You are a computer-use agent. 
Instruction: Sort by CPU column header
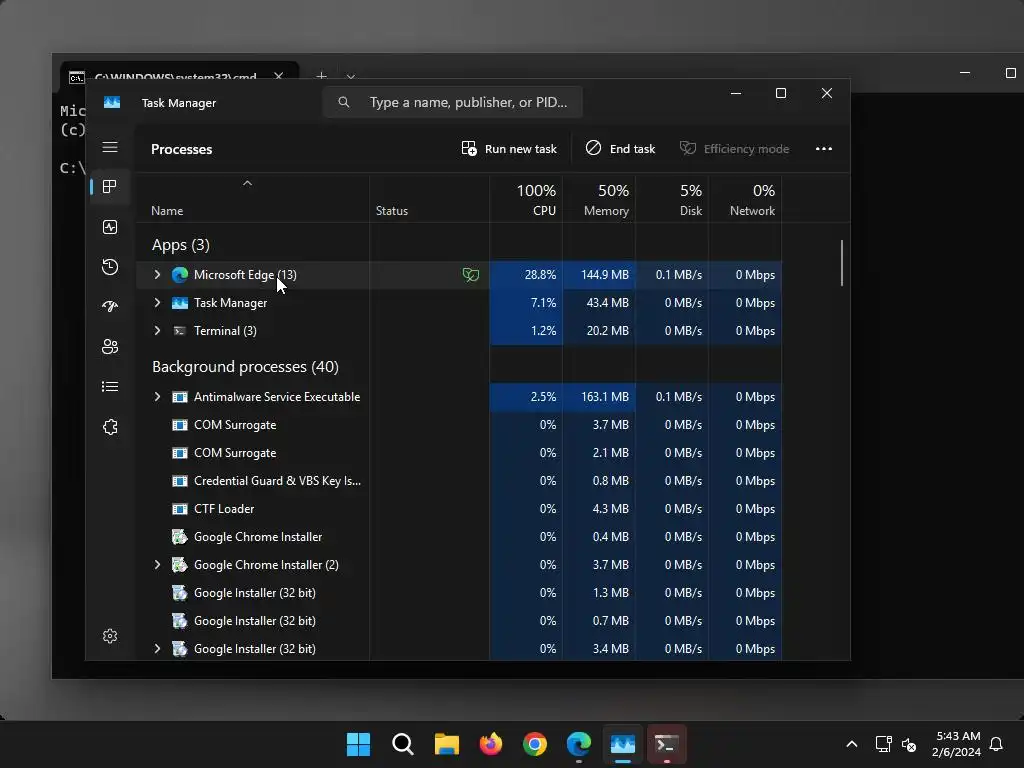(x=526, y=200)
